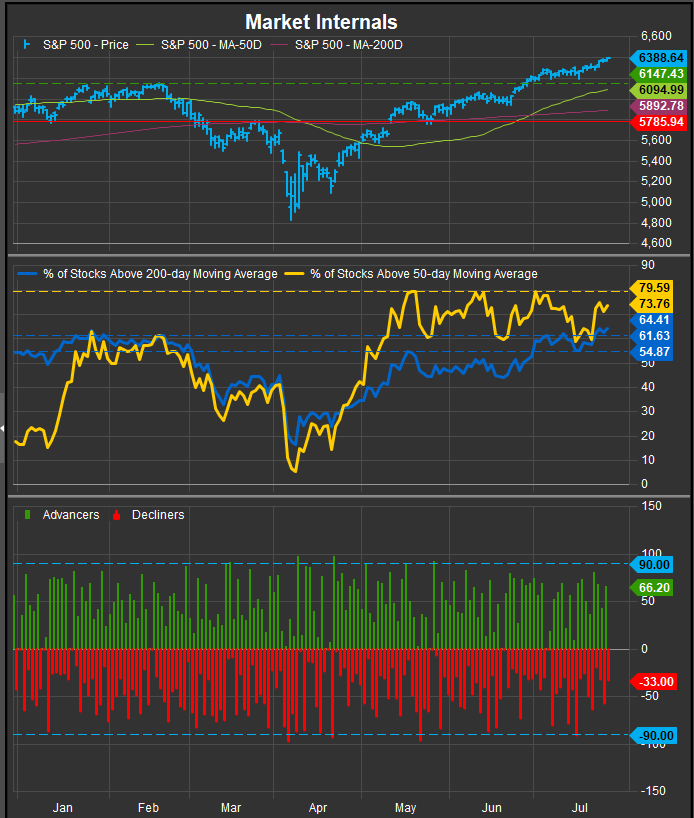Click the pink MA-200D legend line
The height and width of the screenshot is (818, 694).
283,45
